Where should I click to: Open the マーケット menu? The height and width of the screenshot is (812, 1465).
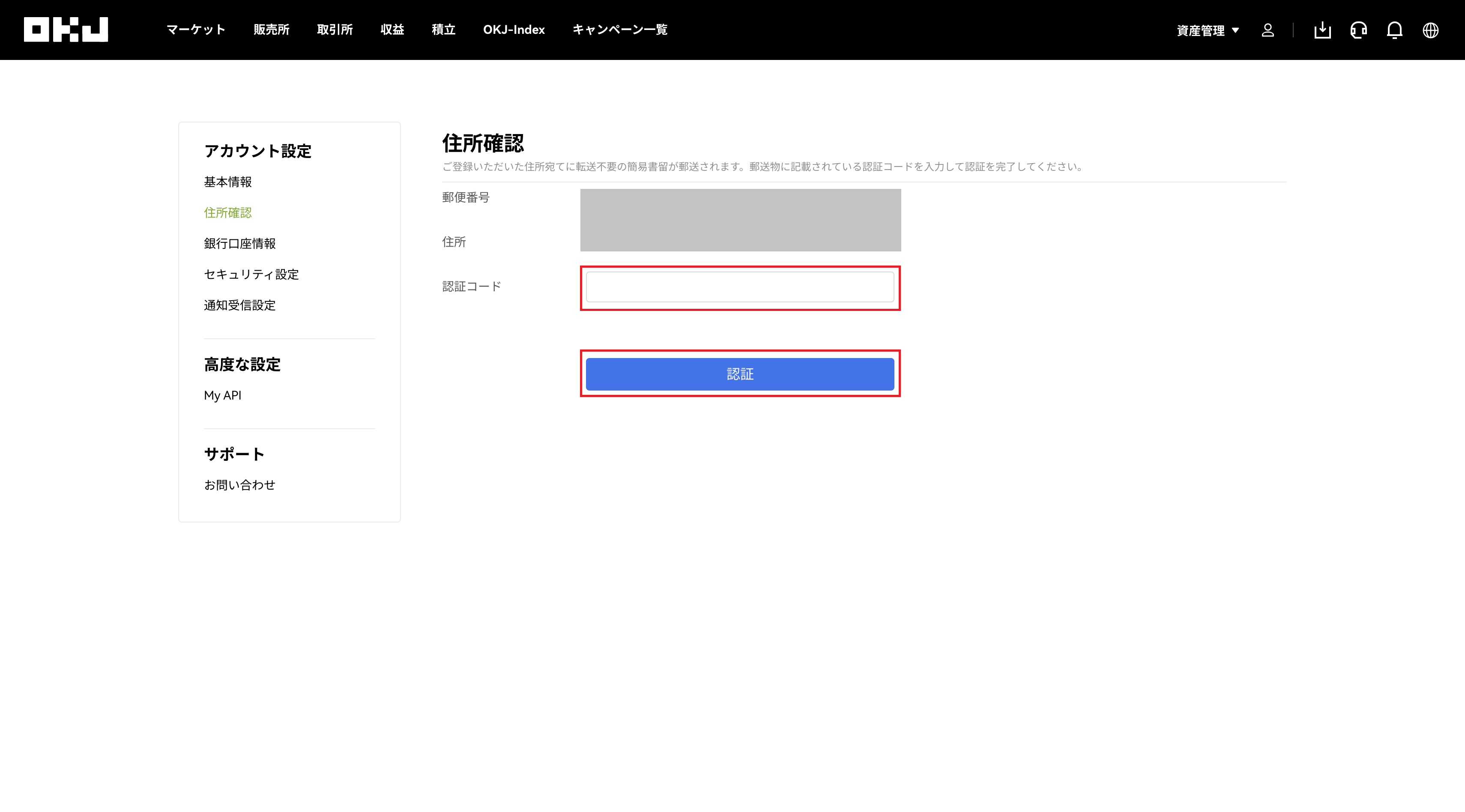point(196,30)
